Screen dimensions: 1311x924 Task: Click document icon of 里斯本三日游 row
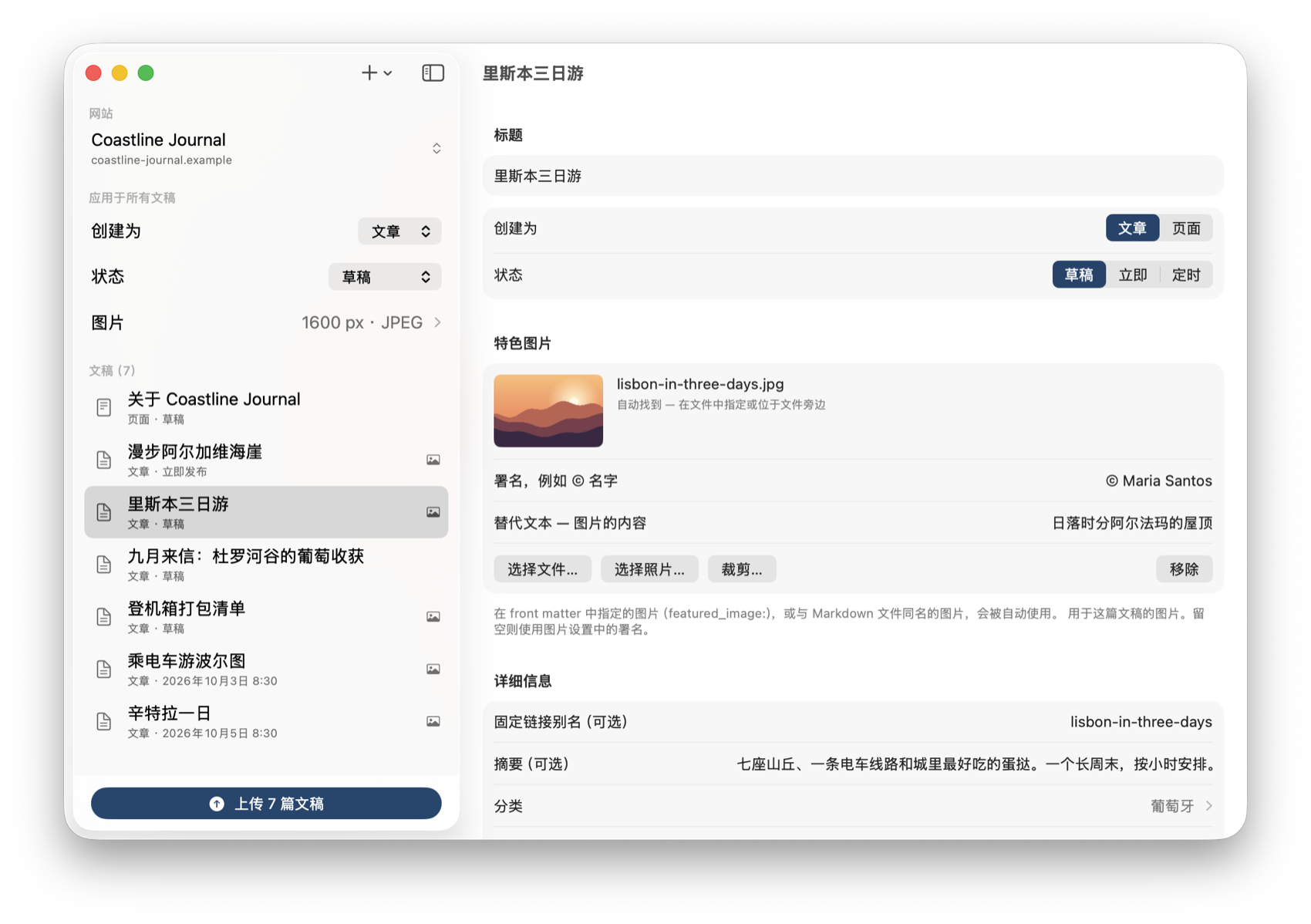pos(103,512)
